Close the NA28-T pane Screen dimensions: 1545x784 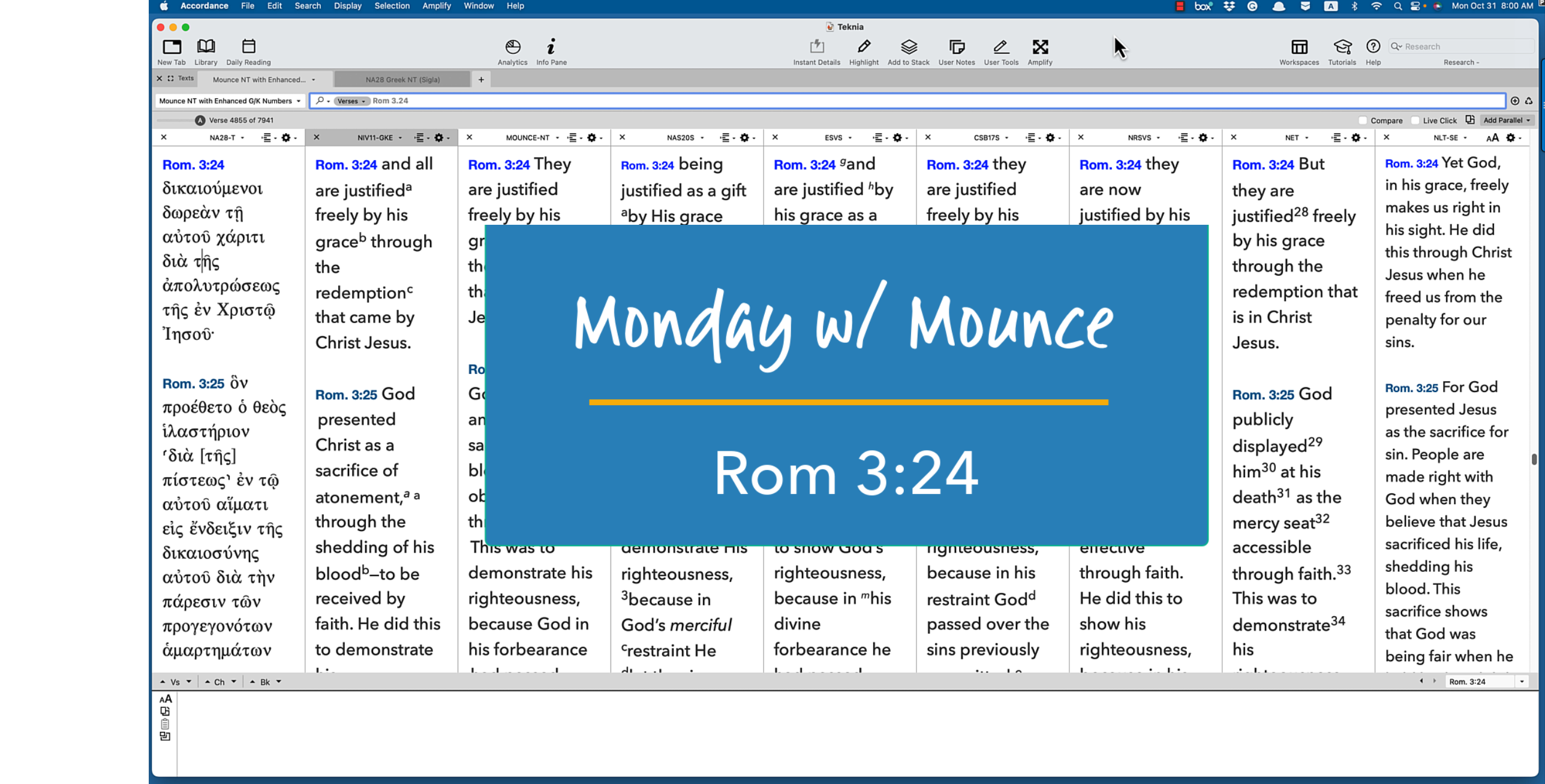(164, 137)
